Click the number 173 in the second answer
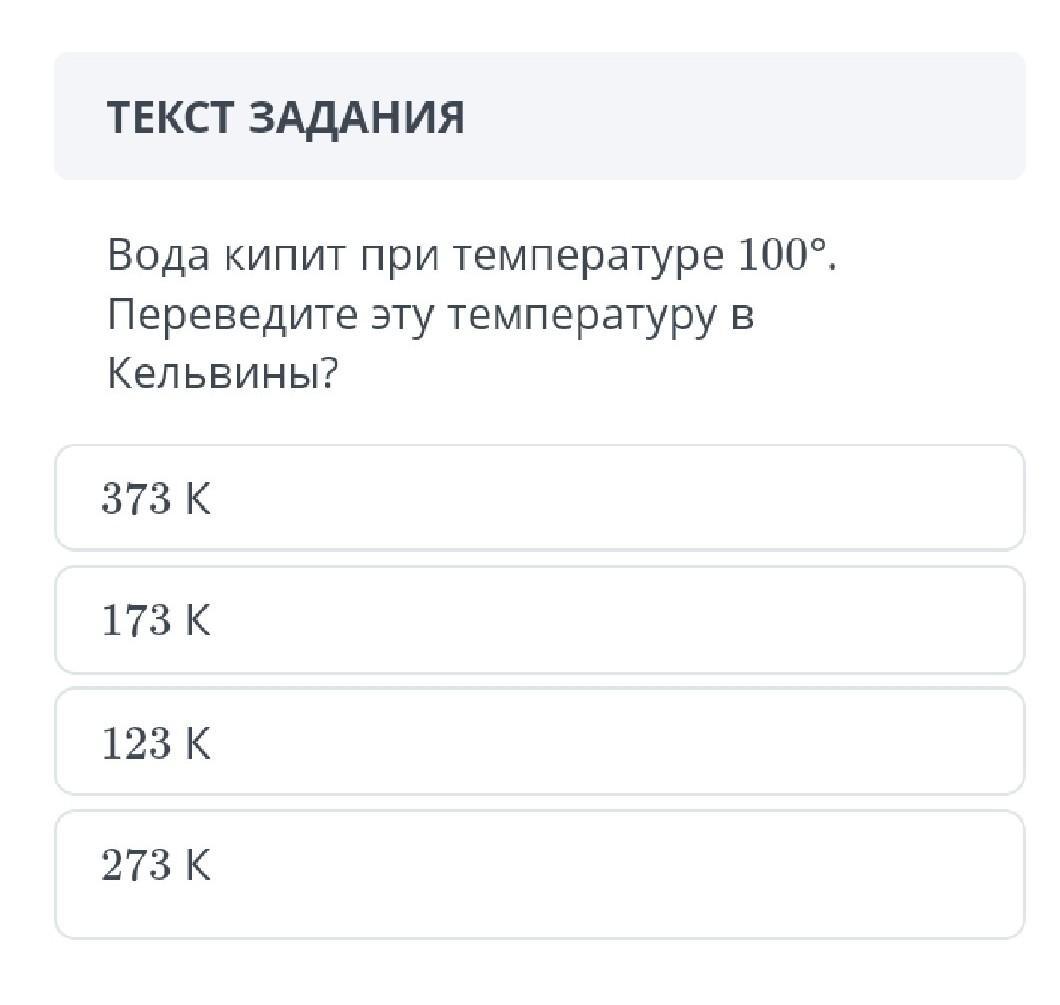 coord(137,621)
